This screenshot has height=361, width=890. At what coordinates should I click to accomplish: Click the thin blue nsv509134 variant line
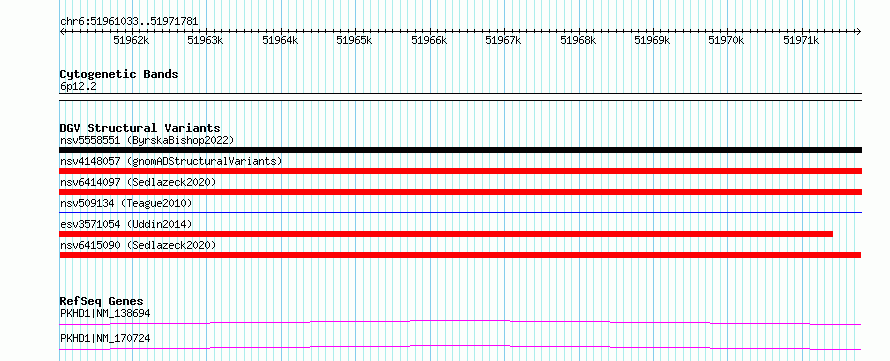click(x=460, y=212)
